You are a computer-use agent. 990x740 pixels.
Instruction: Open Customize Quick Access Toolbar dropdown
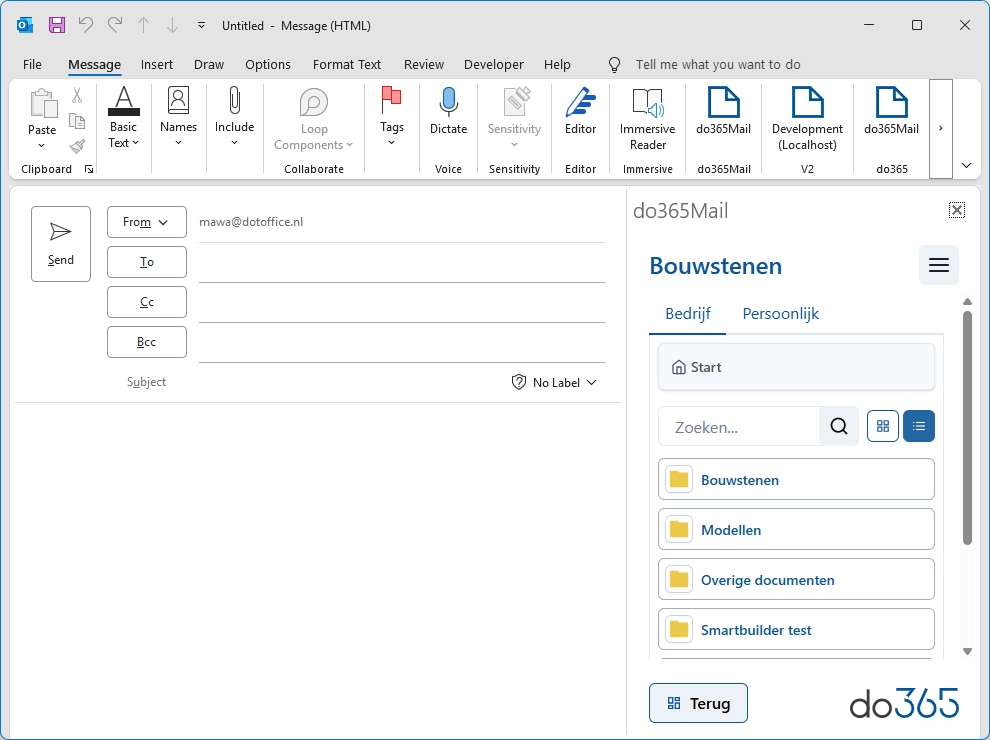coord(201,25)
